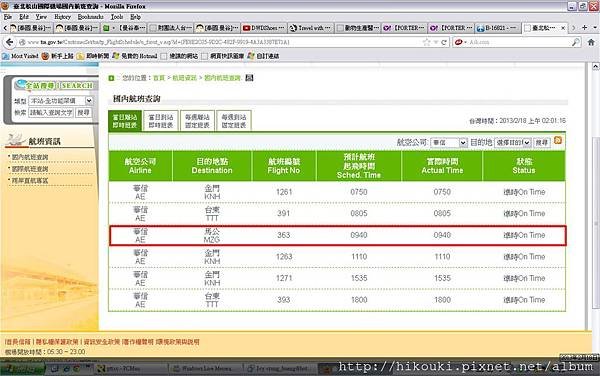600x376 pixels.
Task: Click On Time status for flight 391
Action: pyautogui.click(x=524, y=213)
